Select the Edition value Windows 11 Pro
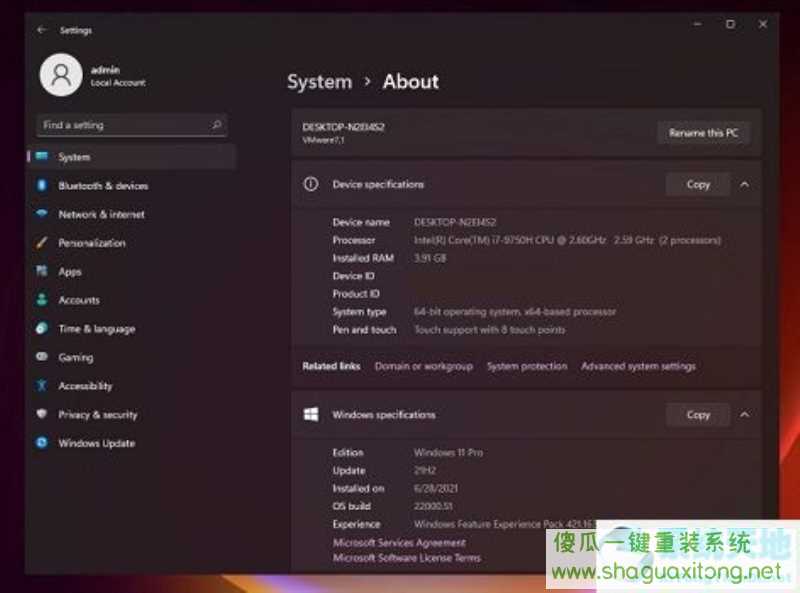Viewport: 800px width, 593px height. click(x=448, y=452)
